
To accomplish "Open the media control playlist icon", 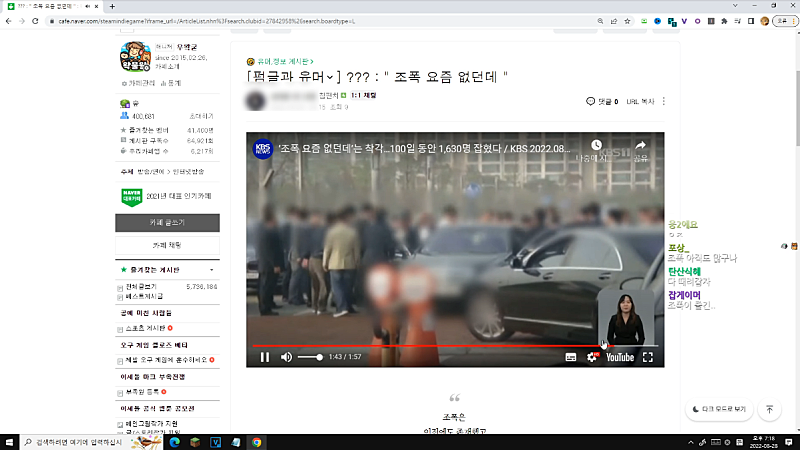I will coord(738,21).
